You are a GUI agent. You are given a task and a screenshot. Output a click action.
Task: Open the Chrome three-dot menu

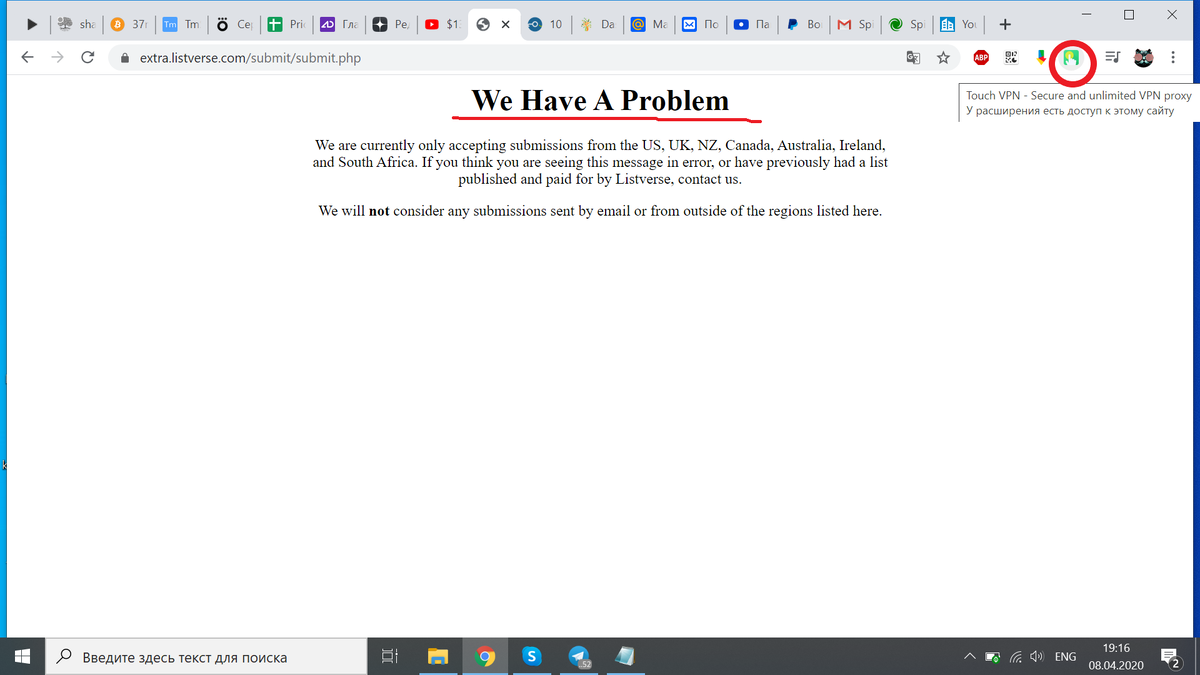(x=1172, y=58)
